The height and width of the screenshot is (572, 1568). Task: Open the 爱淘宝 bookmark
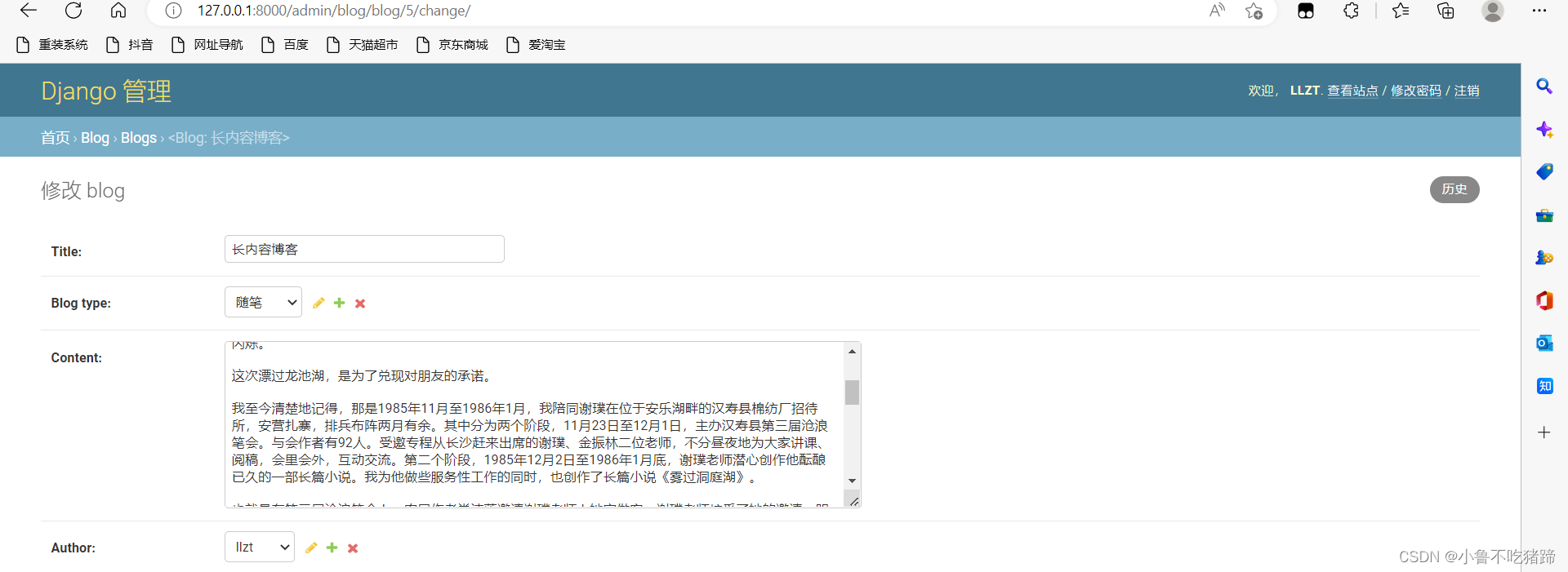pos(536,45)
